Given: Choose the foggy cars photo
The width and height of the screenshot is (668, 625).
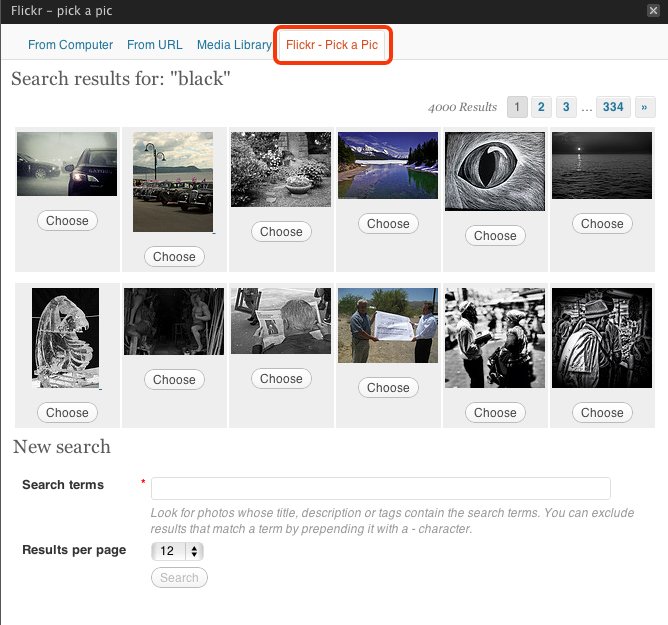Looking at the screenshot, I should pyautogui.click(x=67, y=221).
